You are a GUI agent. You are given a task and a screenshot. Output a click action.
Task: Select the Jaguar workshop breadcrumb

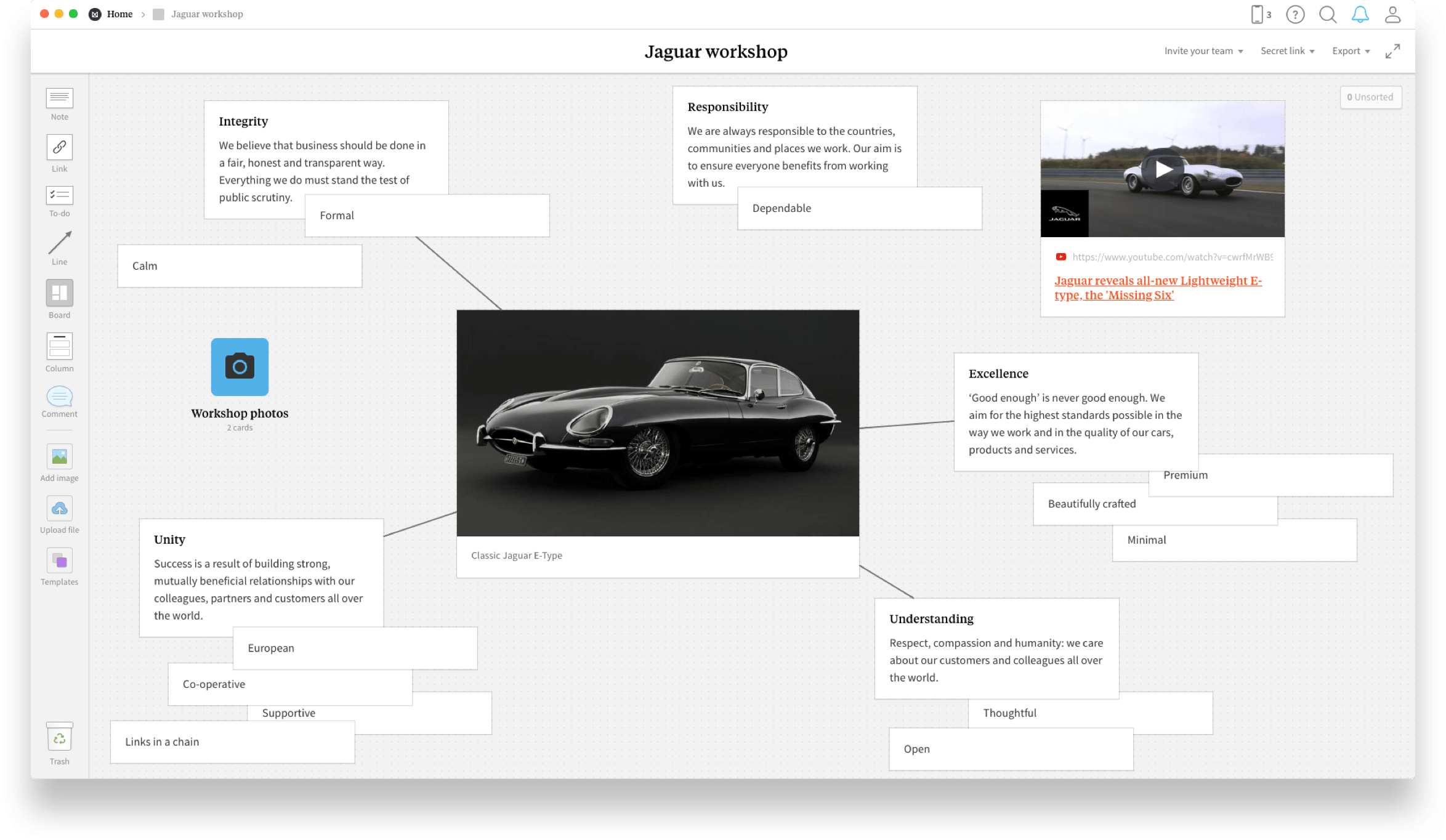[x=206, y=14]
